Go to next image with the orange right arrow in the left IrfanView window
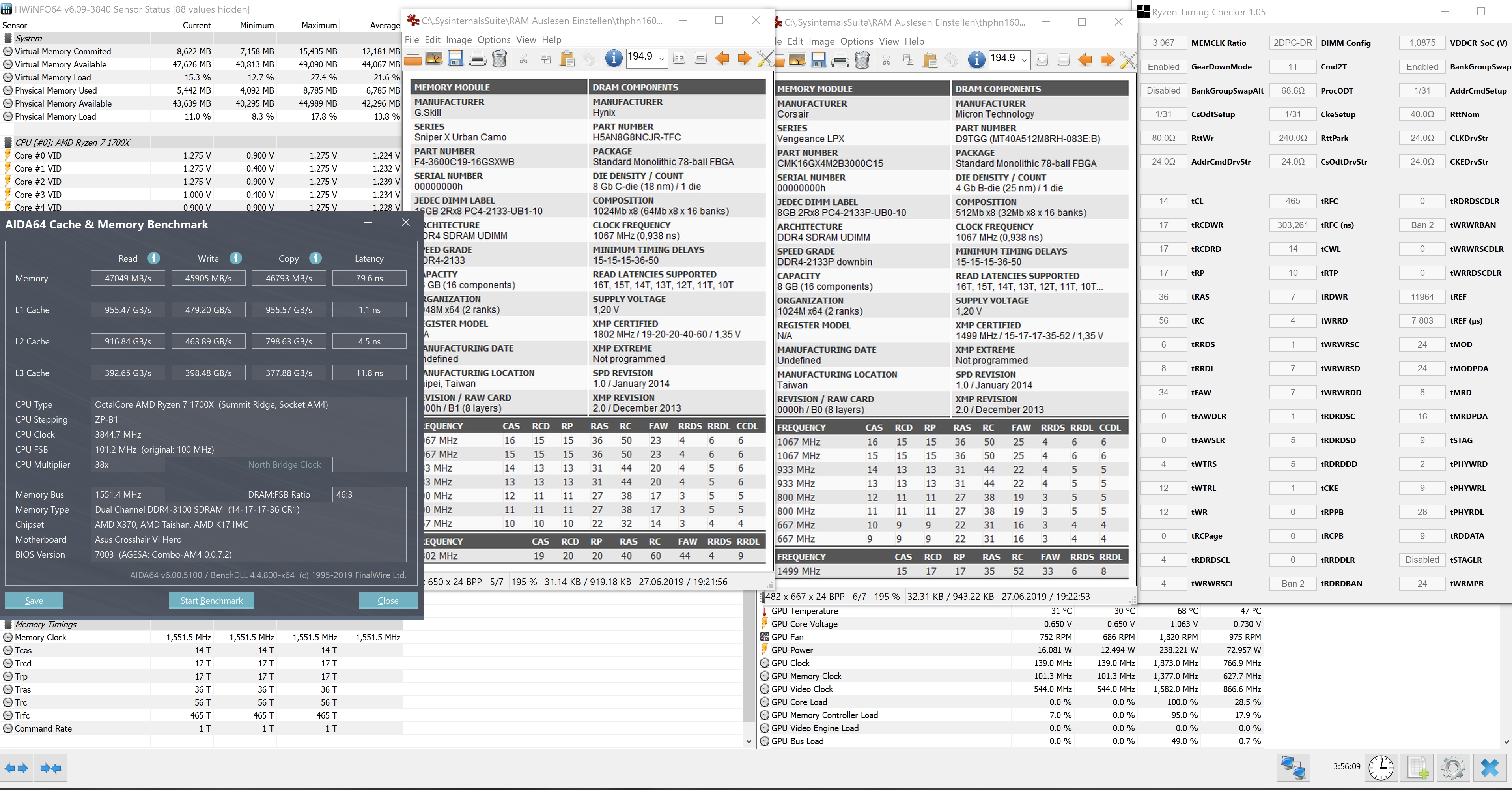 [744, 58]
